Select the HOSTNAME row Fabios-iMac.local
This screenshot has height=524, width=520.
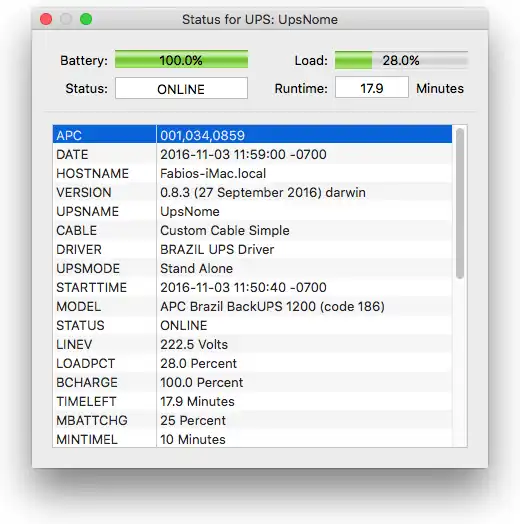pos(252,173)
